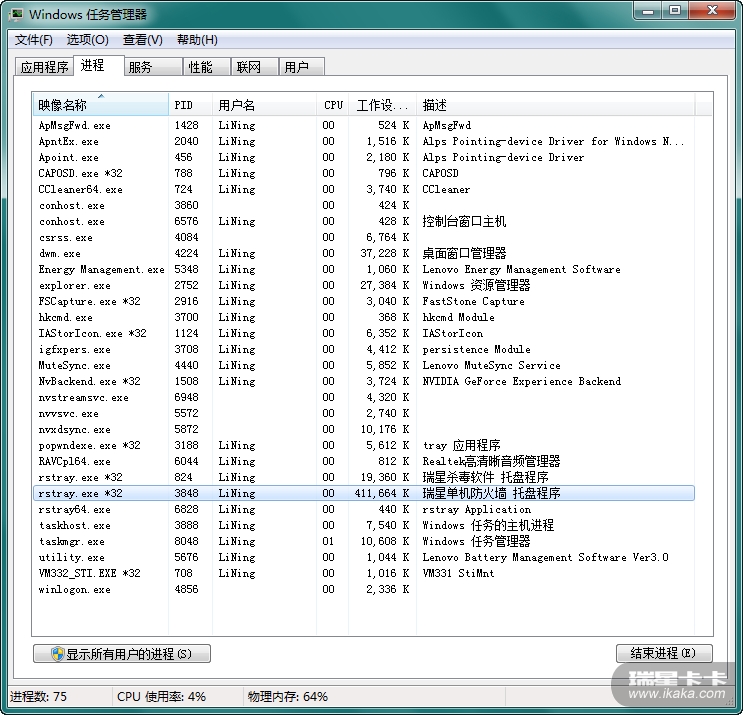Switch to the 服务 tab
This screenshot has height=715, width=743.
[154, 67]
